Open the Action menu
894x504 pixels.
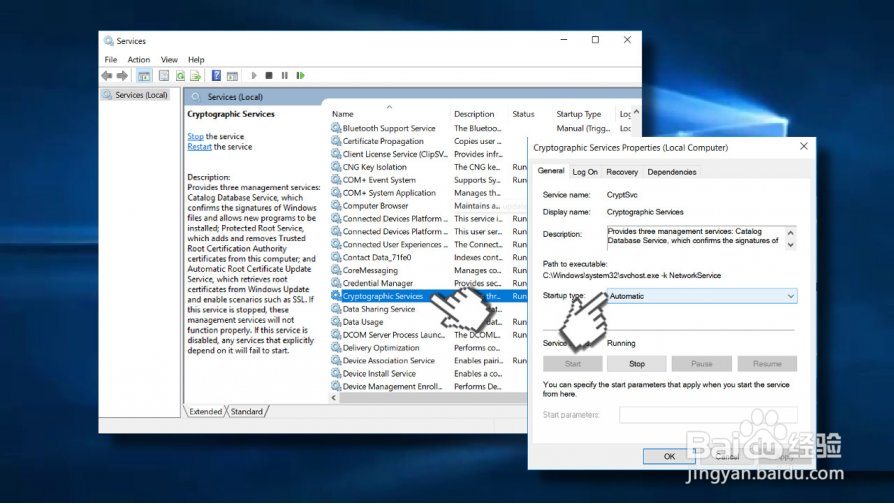[139, 59]
